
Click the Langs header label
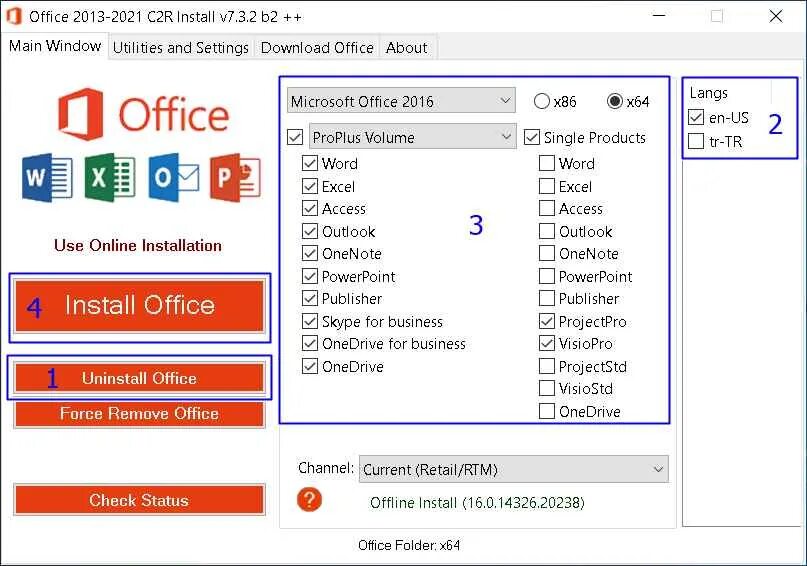tap(709, 93)
